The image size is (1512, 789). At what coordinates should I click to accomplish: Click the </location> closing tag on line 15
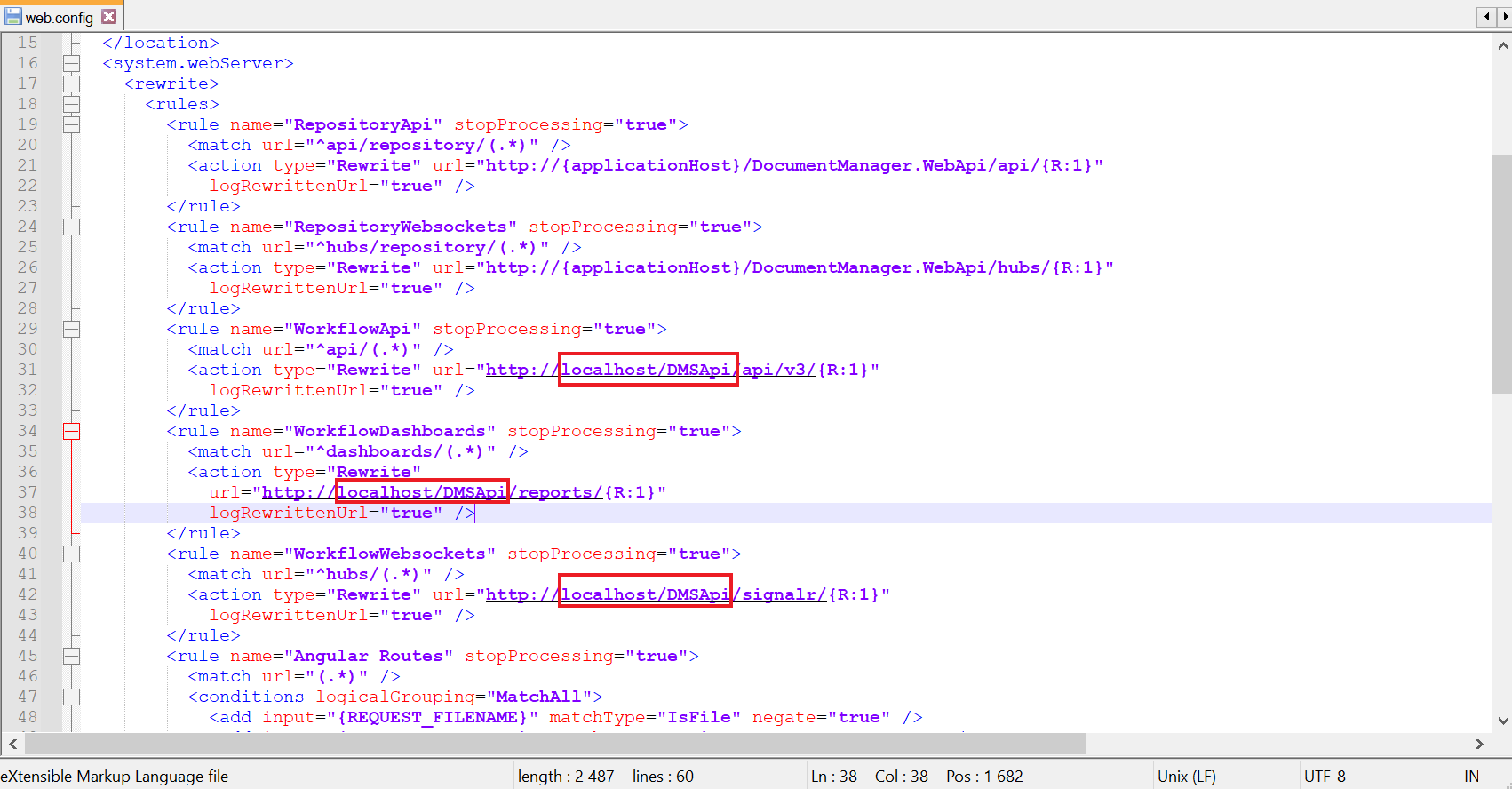click(x=161, y=43)
